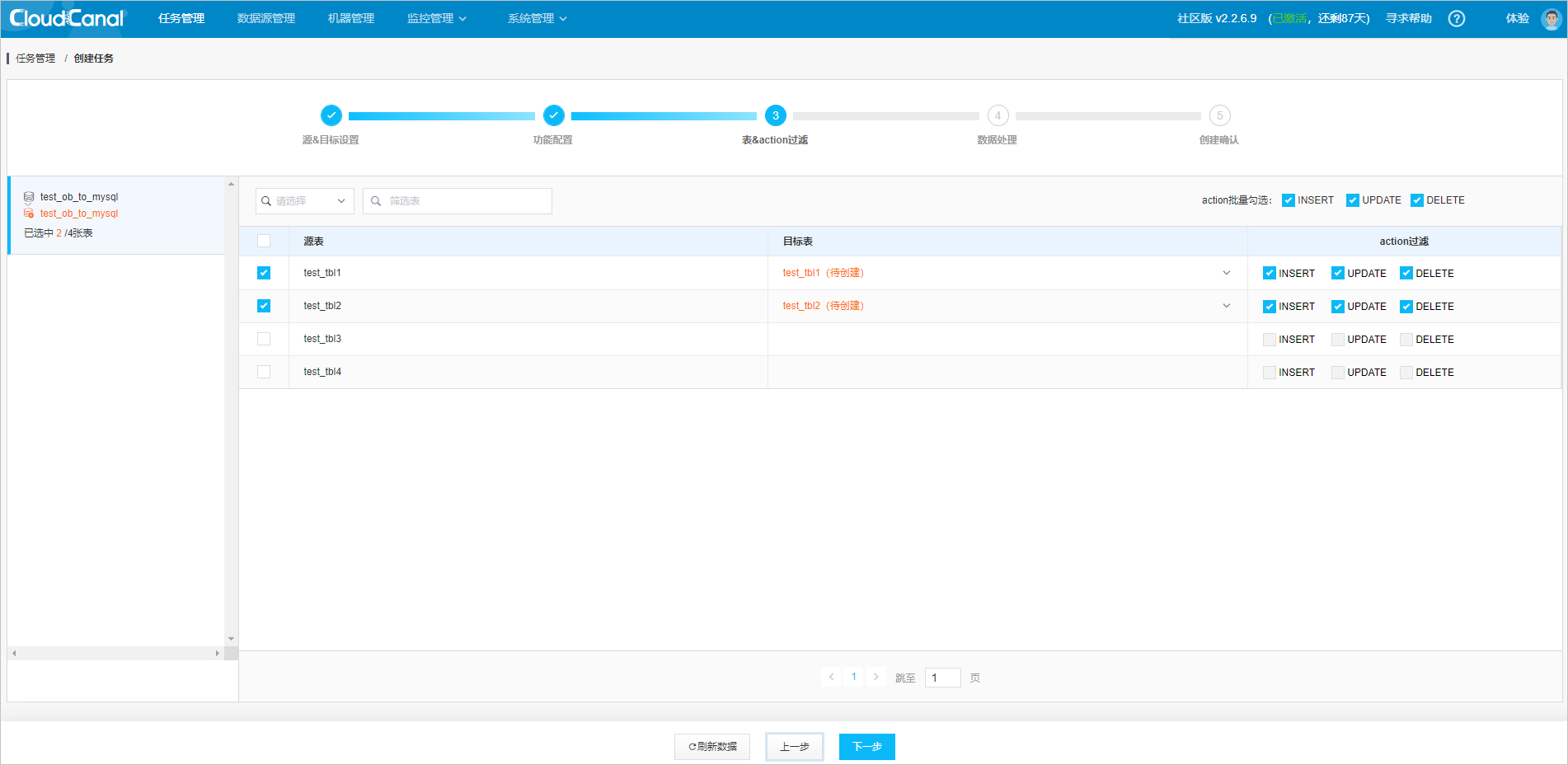Click the page jump number input field
Viewport: 1568px width, 765px height.
(x=941, y=677)
